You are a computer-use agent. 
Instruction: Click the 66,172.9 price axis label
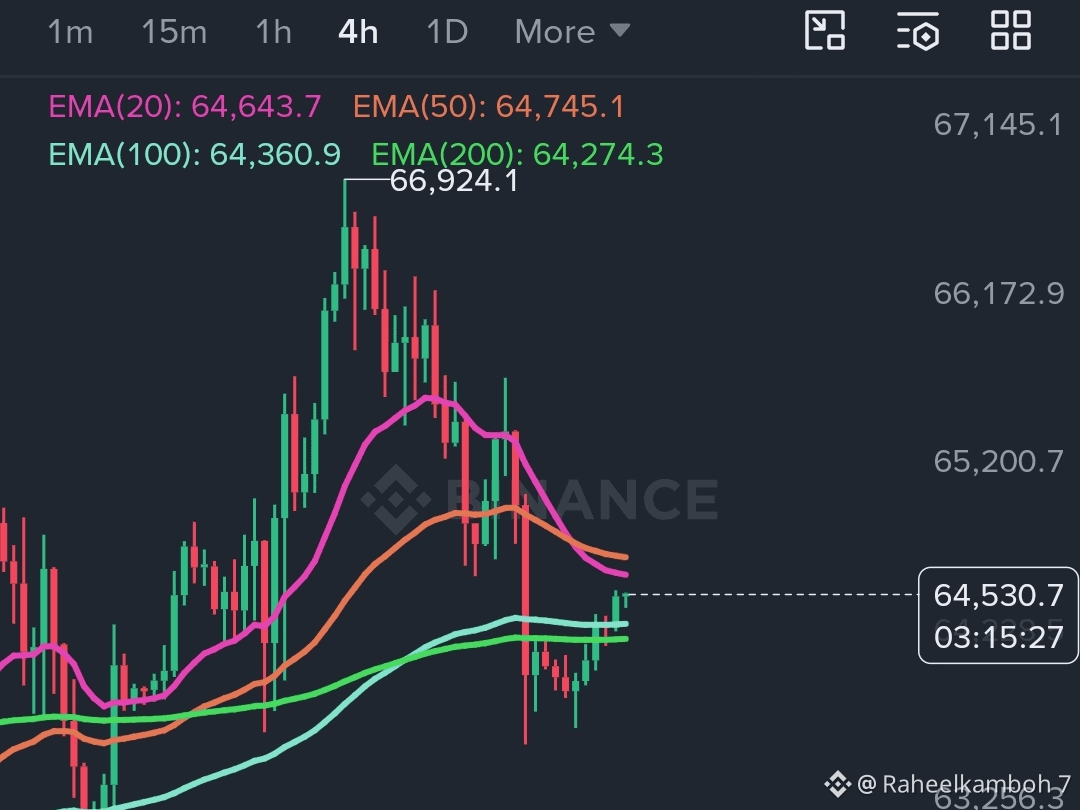(999, 293)
